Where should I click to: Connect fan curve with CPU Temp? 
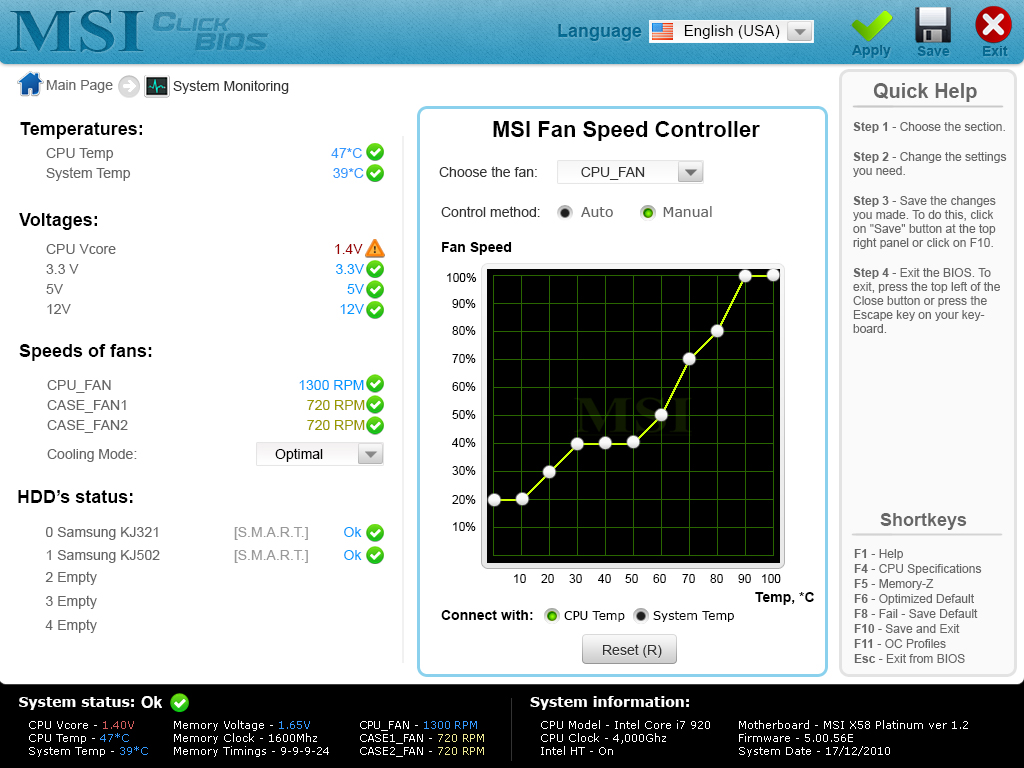pyautogui.click(x=552, y=616)
